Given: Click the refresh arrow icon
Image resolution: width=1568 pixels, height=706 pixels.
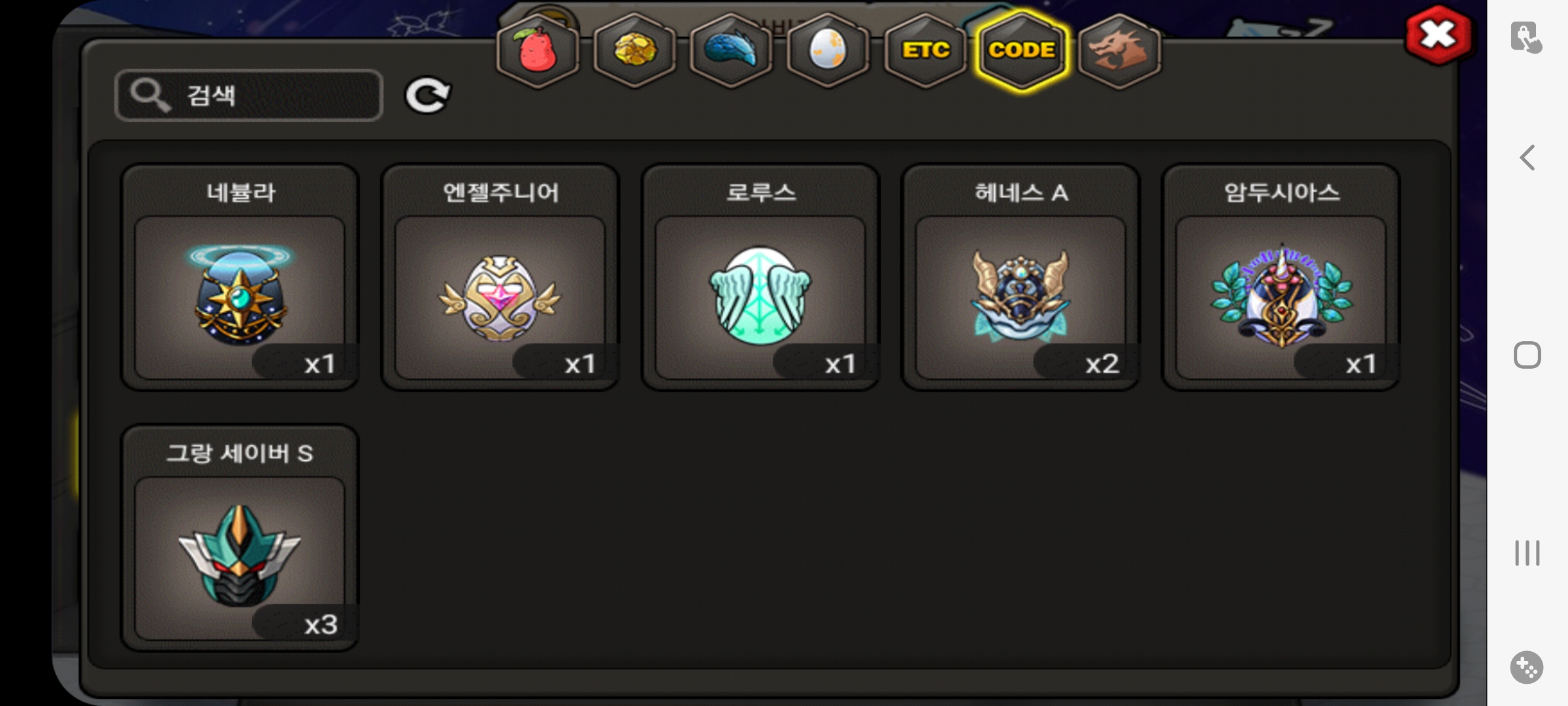Looking at the screenshot, I should 427,95.
